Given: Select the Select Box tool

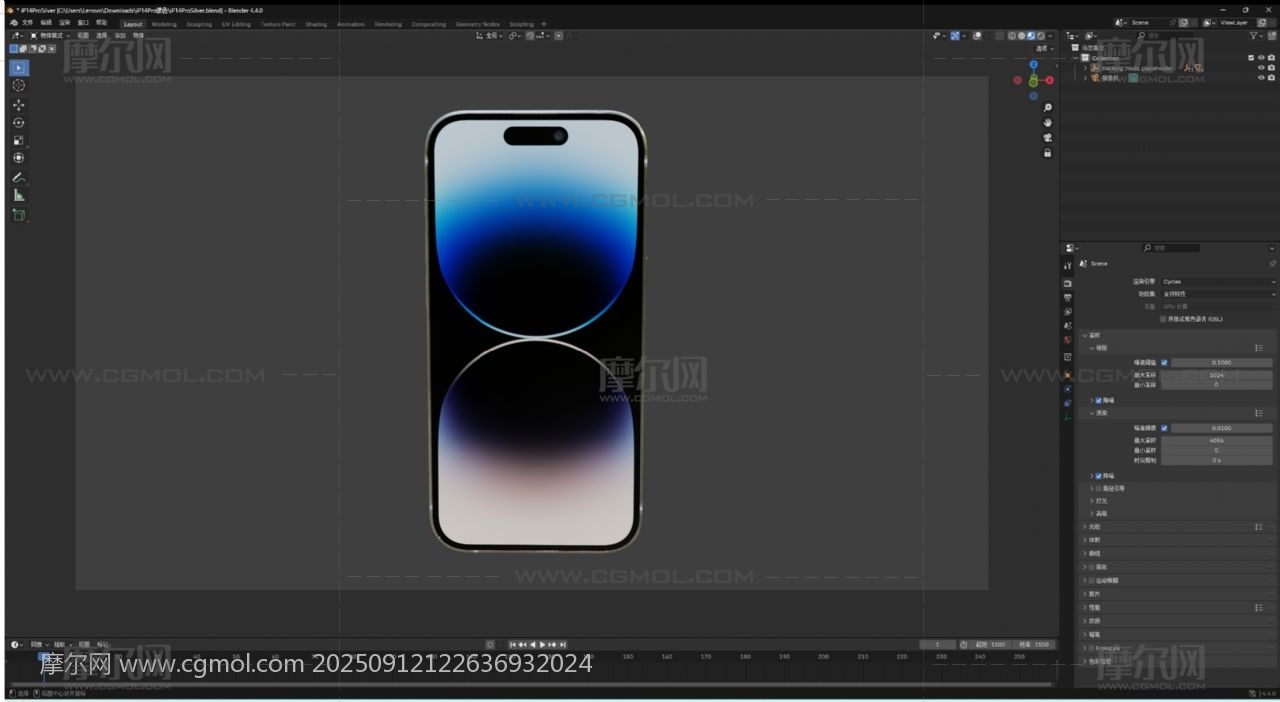Looking at the screenshot, I should click(x=19, y=68).
